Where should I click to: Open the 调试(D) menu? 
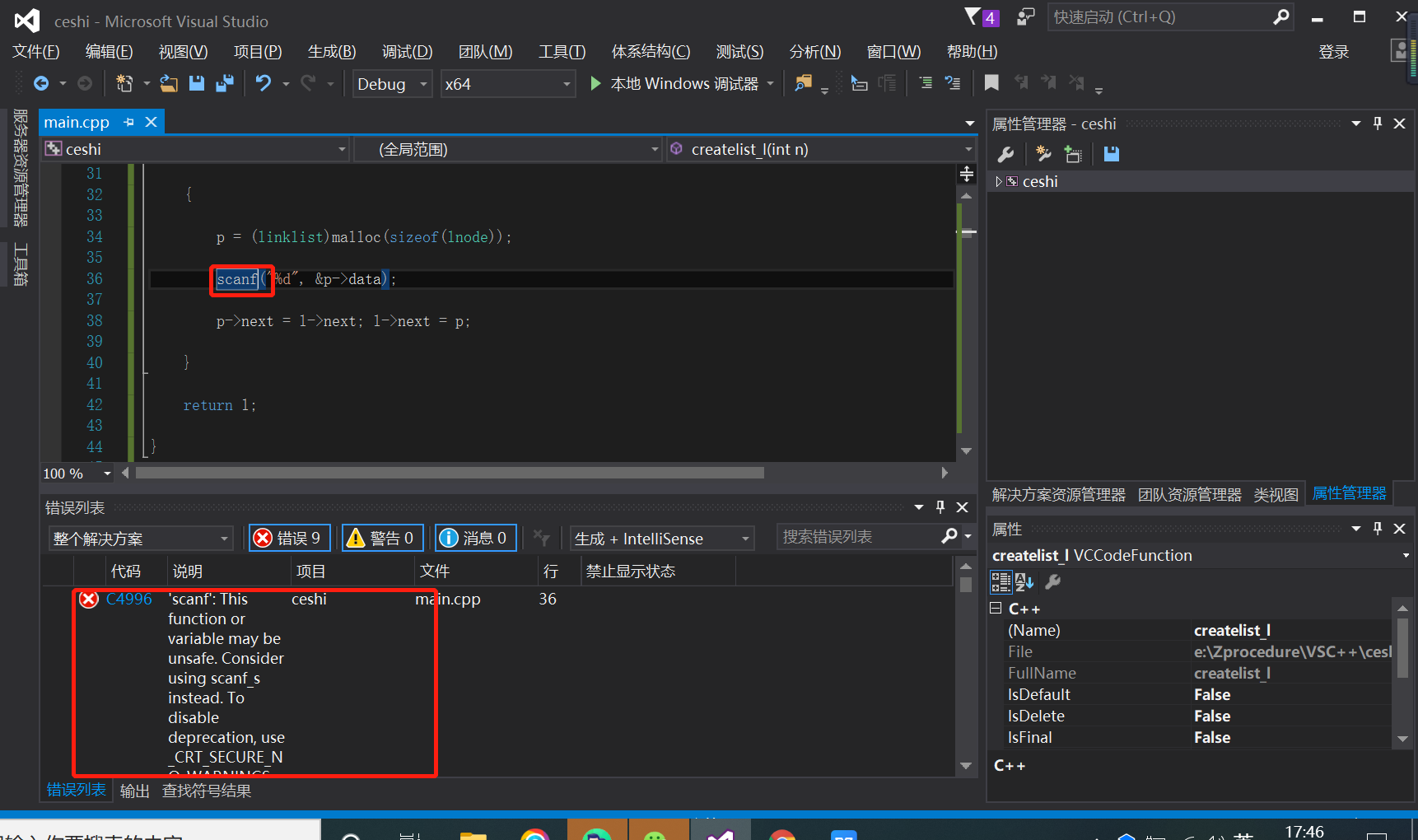coord(407,51)
